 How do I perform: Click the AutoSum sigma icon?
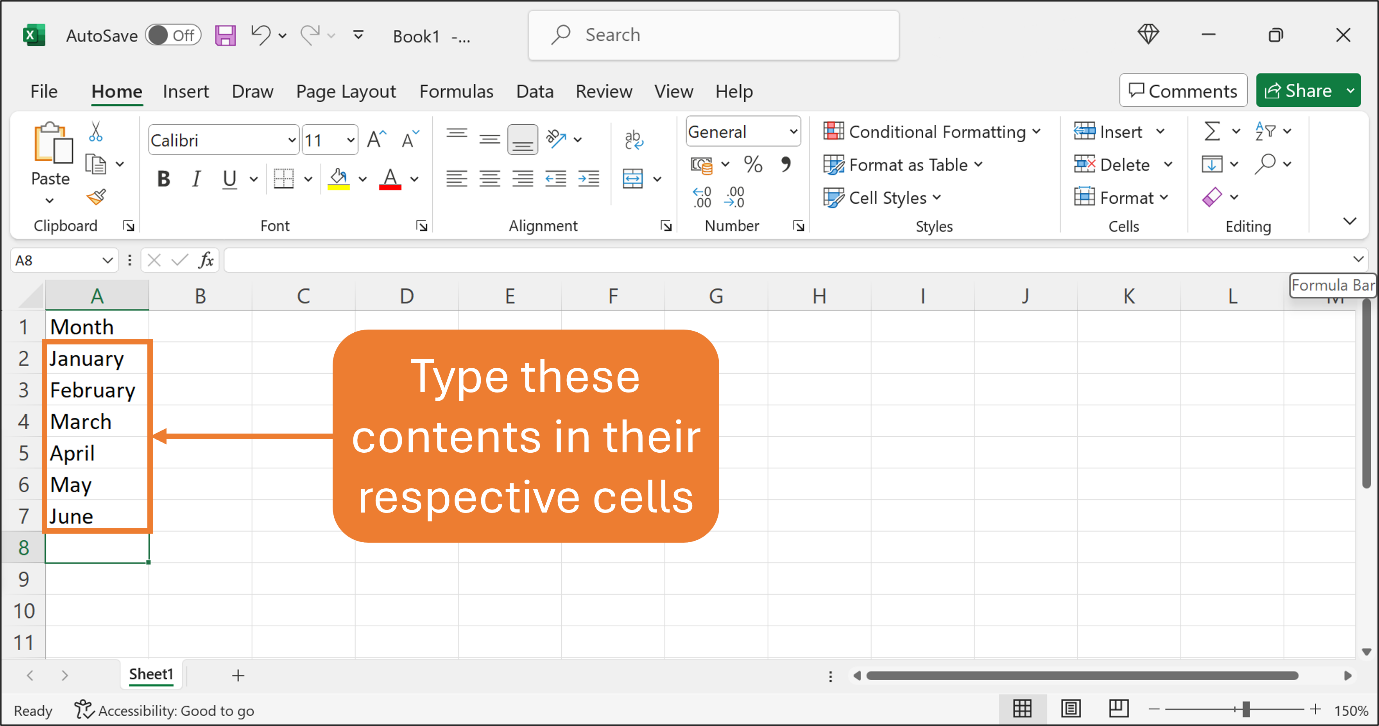1212,132
